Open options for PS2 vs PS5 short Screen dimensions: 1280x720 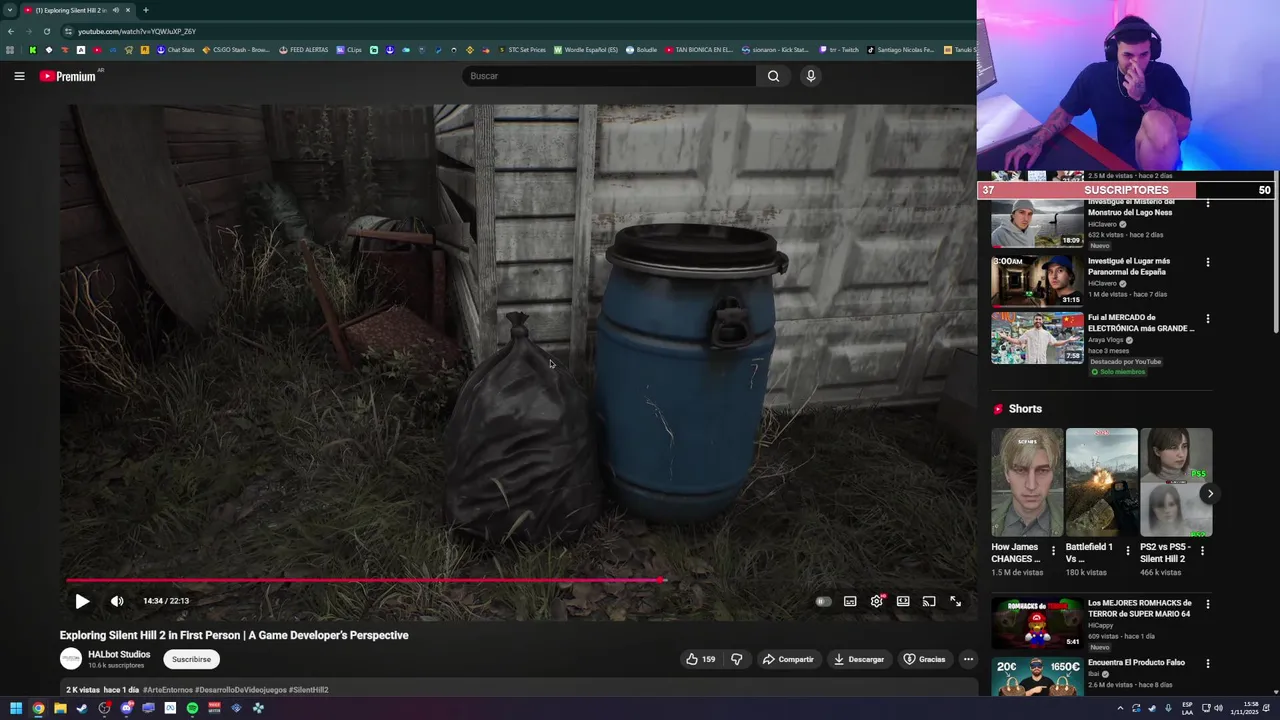coord(1202,550)
